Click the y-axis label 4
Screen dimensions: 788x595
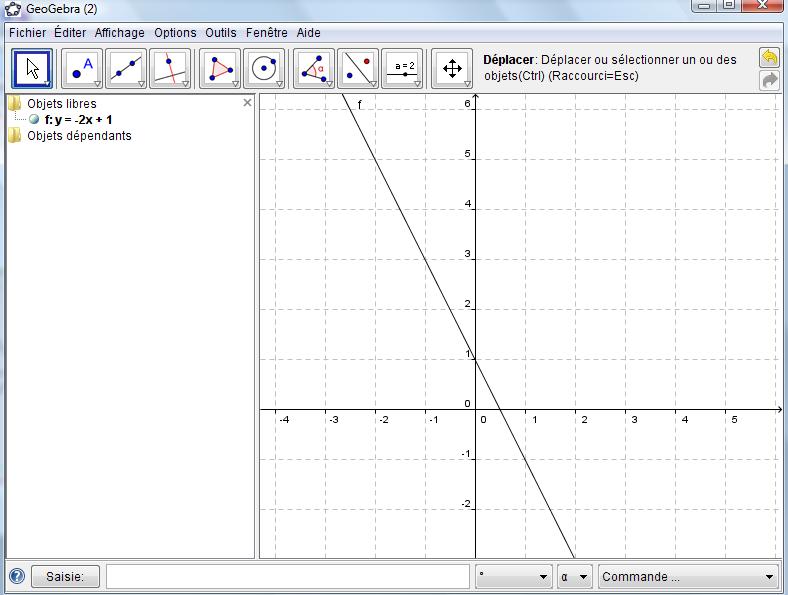click(468, 204)
